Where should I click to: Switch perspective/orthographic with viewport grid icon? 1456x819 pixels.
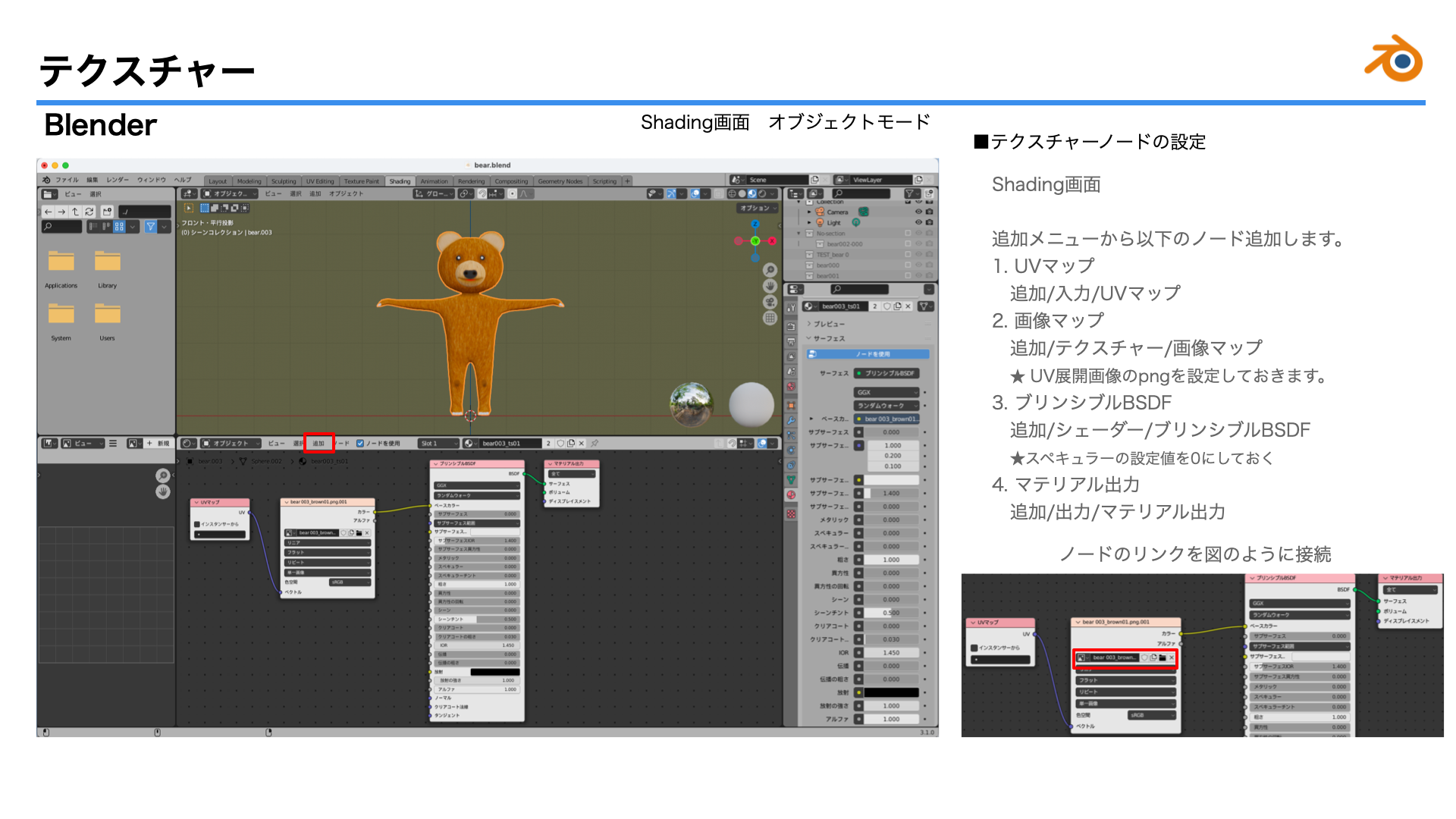(770, 318)
